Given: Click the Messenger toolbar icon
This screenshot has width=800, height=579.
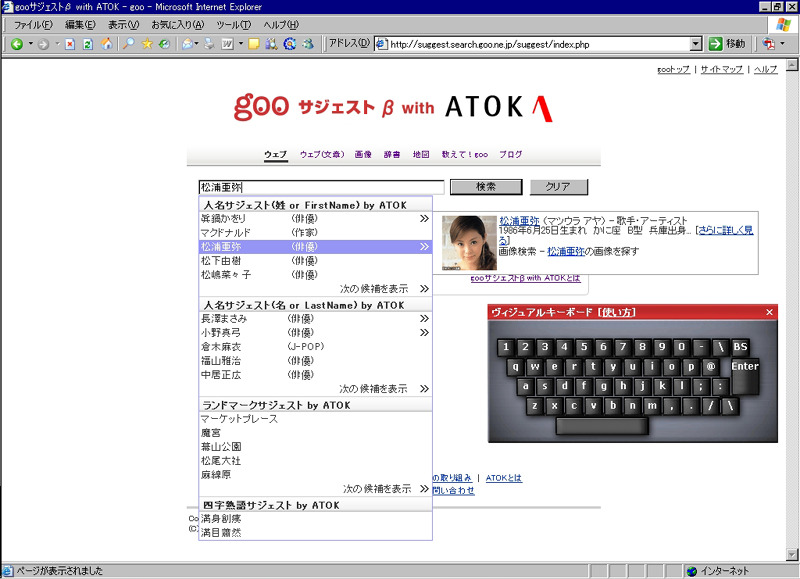Looking at the screenshot, I should pos(308,44).
